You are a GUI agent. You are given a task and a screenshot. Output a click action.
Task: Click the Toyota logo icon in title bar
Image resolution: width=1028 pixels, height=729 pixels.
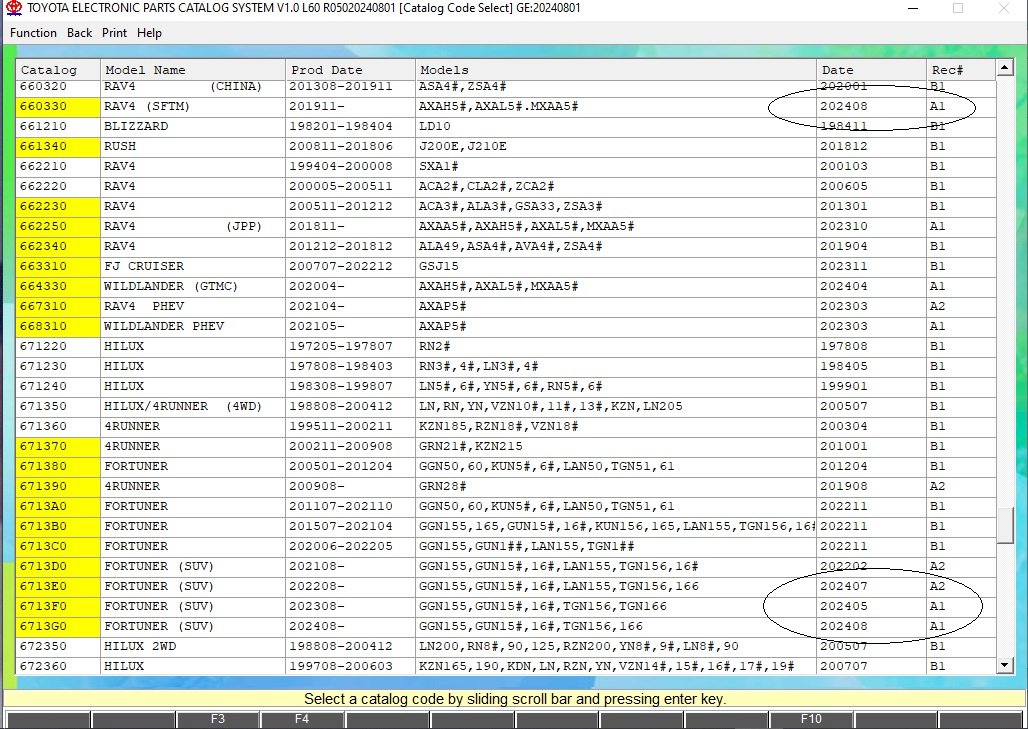tap(13, 9)
